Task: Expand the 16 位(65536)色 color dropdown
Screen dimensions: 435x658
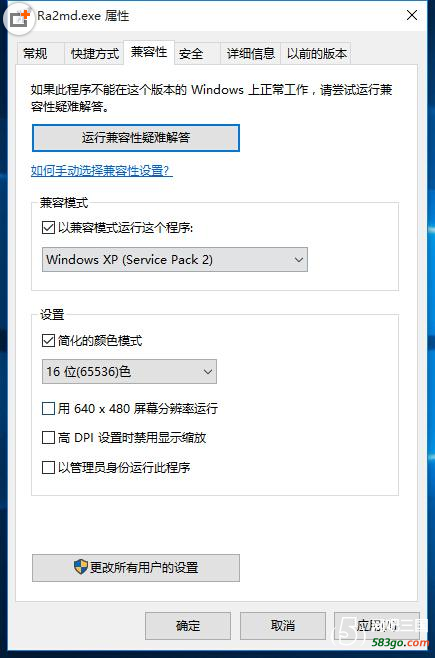Action: click(129, 371)
